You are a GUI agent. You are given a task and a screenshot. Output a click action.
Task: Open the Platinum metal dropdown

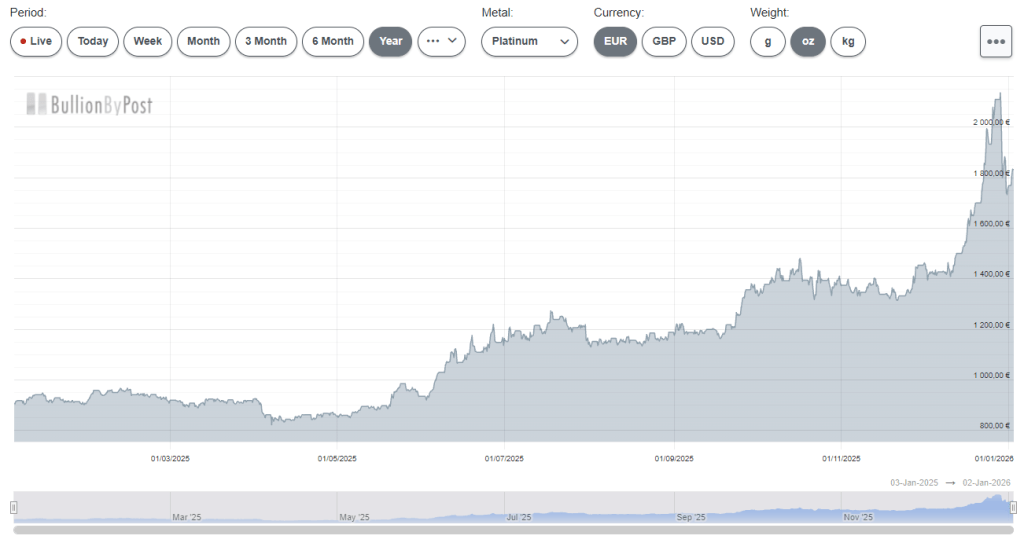[529, 42]
